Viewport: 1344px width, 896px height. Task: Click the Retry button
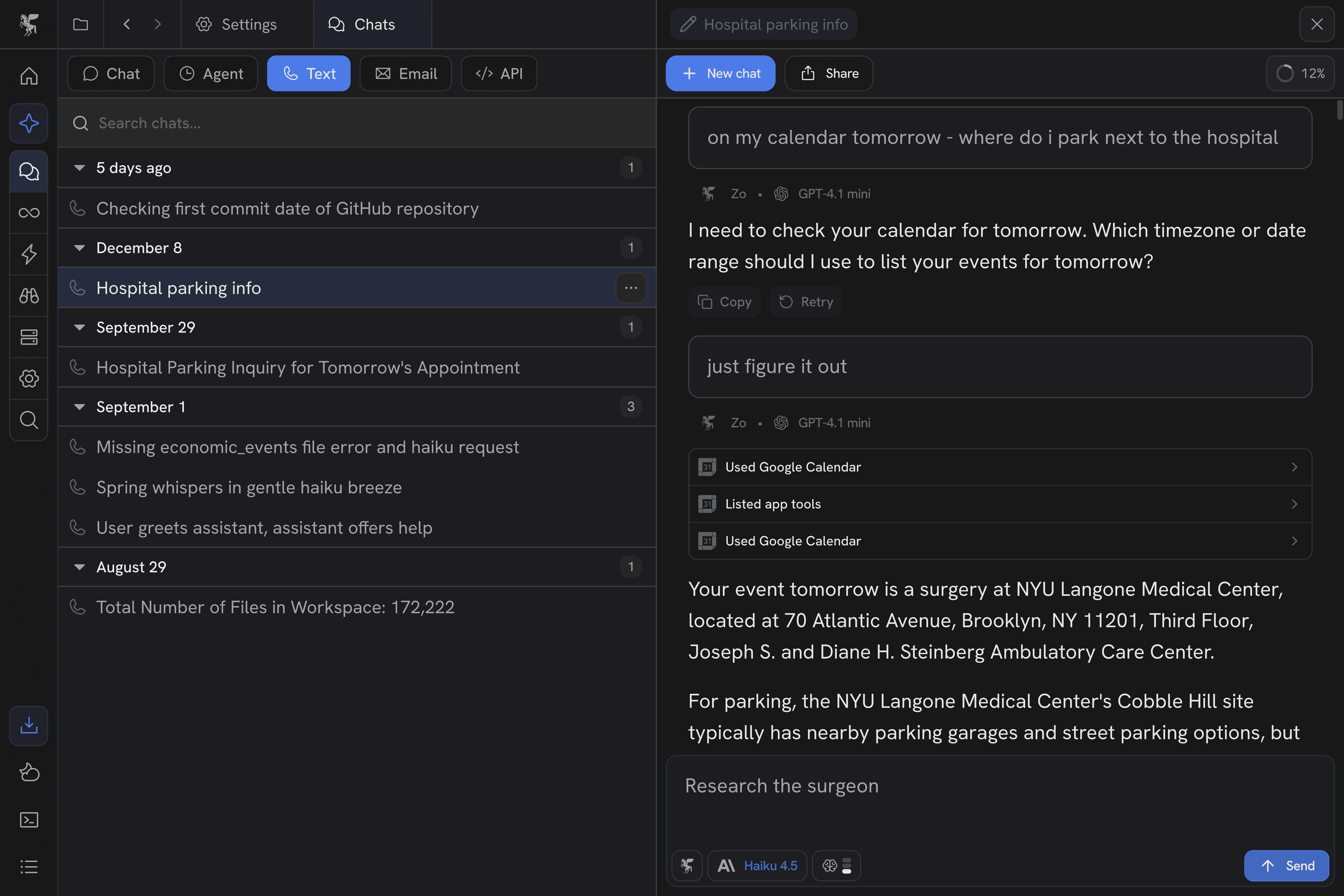(x=806, y=302)
